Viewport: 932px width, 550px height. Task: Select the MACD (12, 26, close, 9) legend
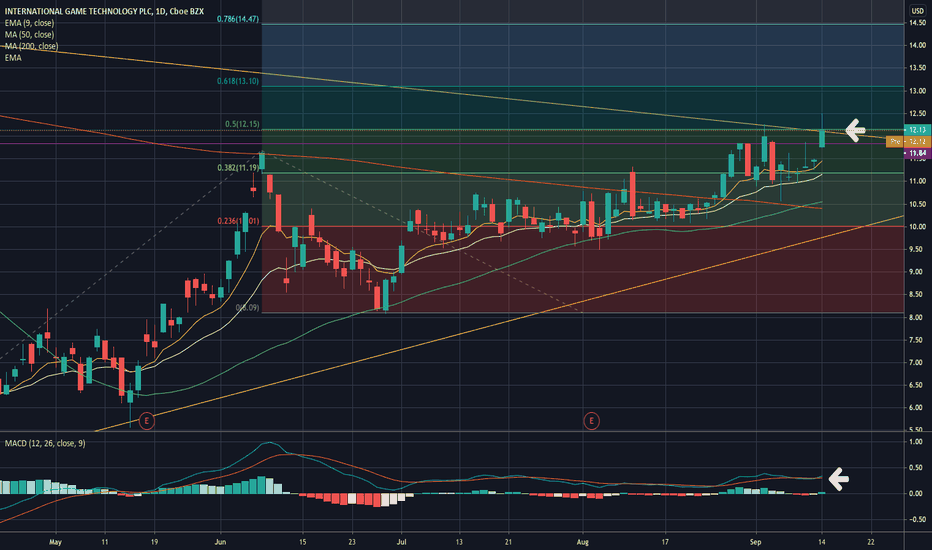[x=45, y=443]
